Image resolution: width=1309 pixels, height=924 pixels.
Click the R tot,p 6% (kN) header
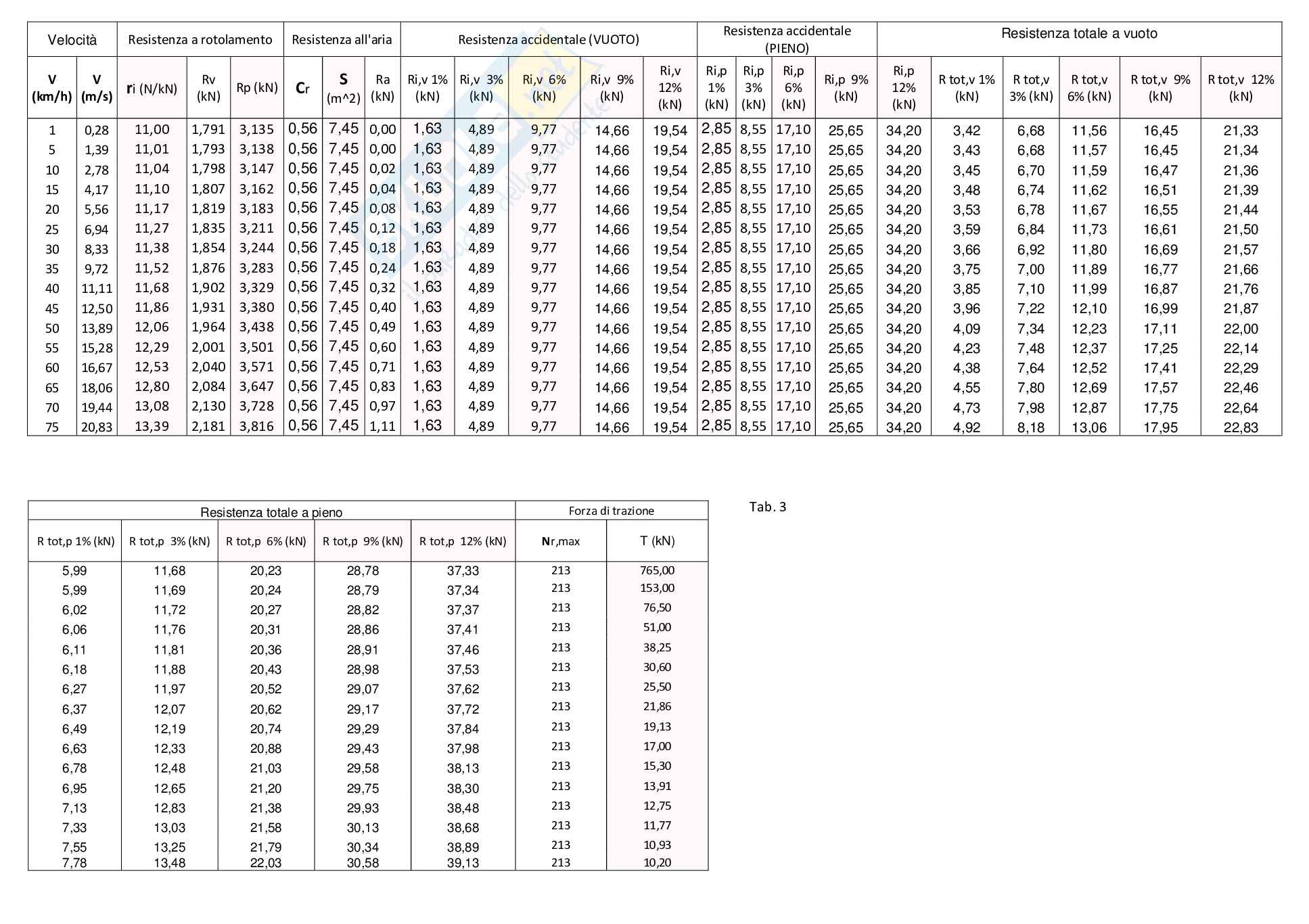266,541
